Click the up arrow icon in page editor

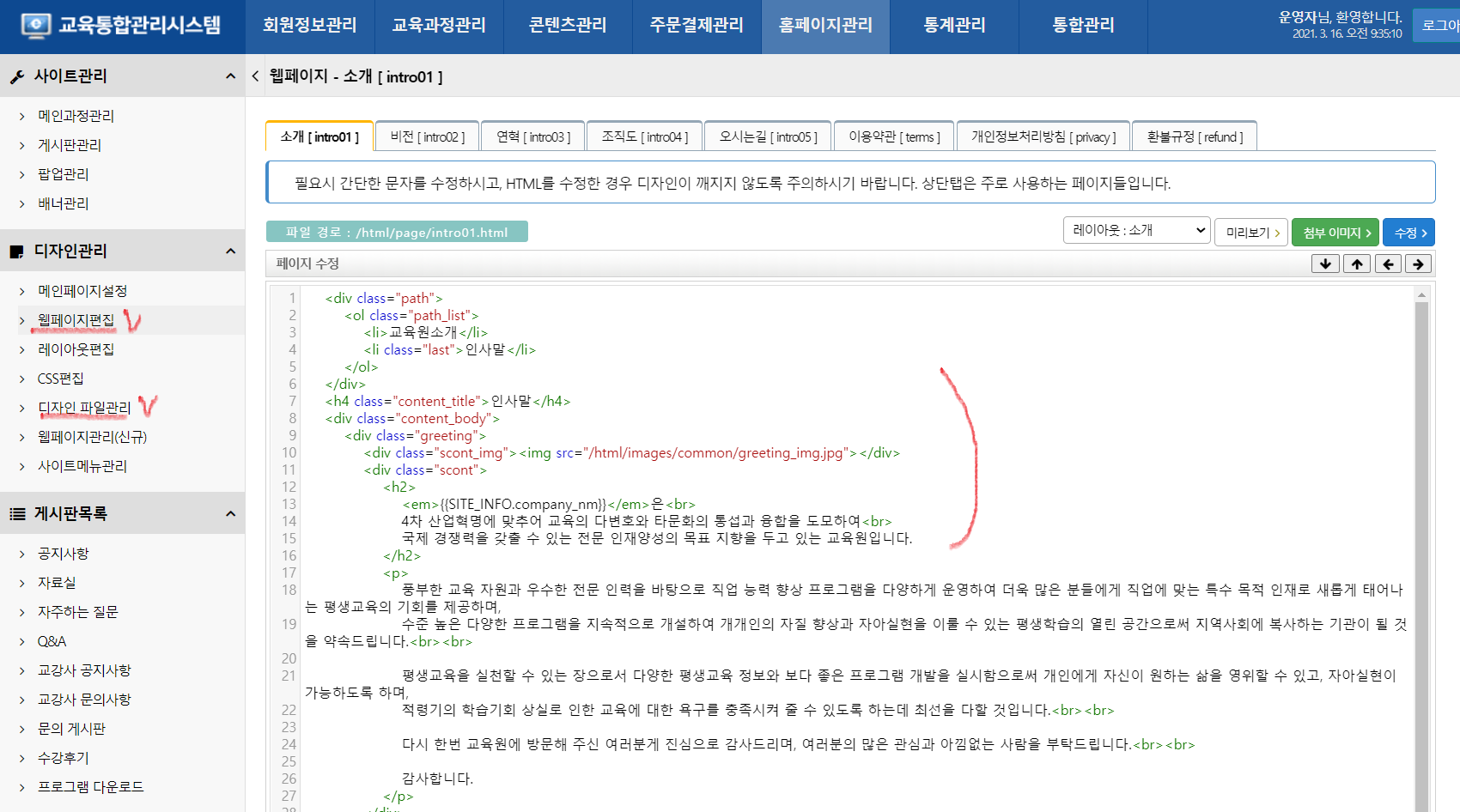coord(1357,264)
